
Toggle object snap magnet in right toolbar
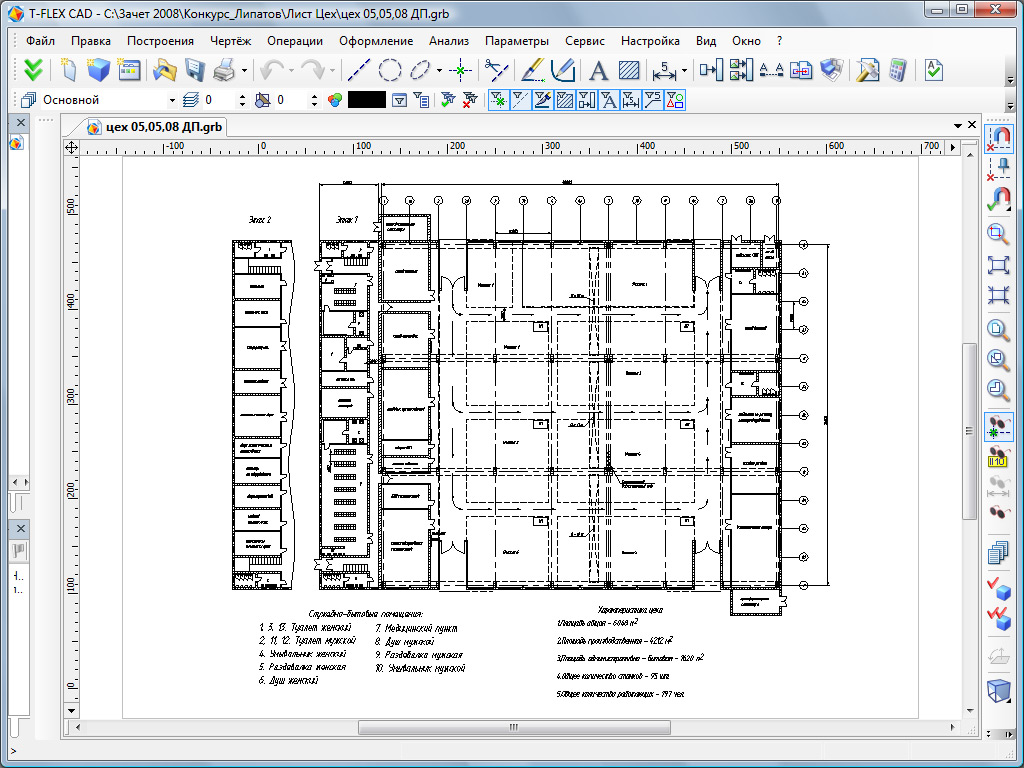click(x=997, y=137)
